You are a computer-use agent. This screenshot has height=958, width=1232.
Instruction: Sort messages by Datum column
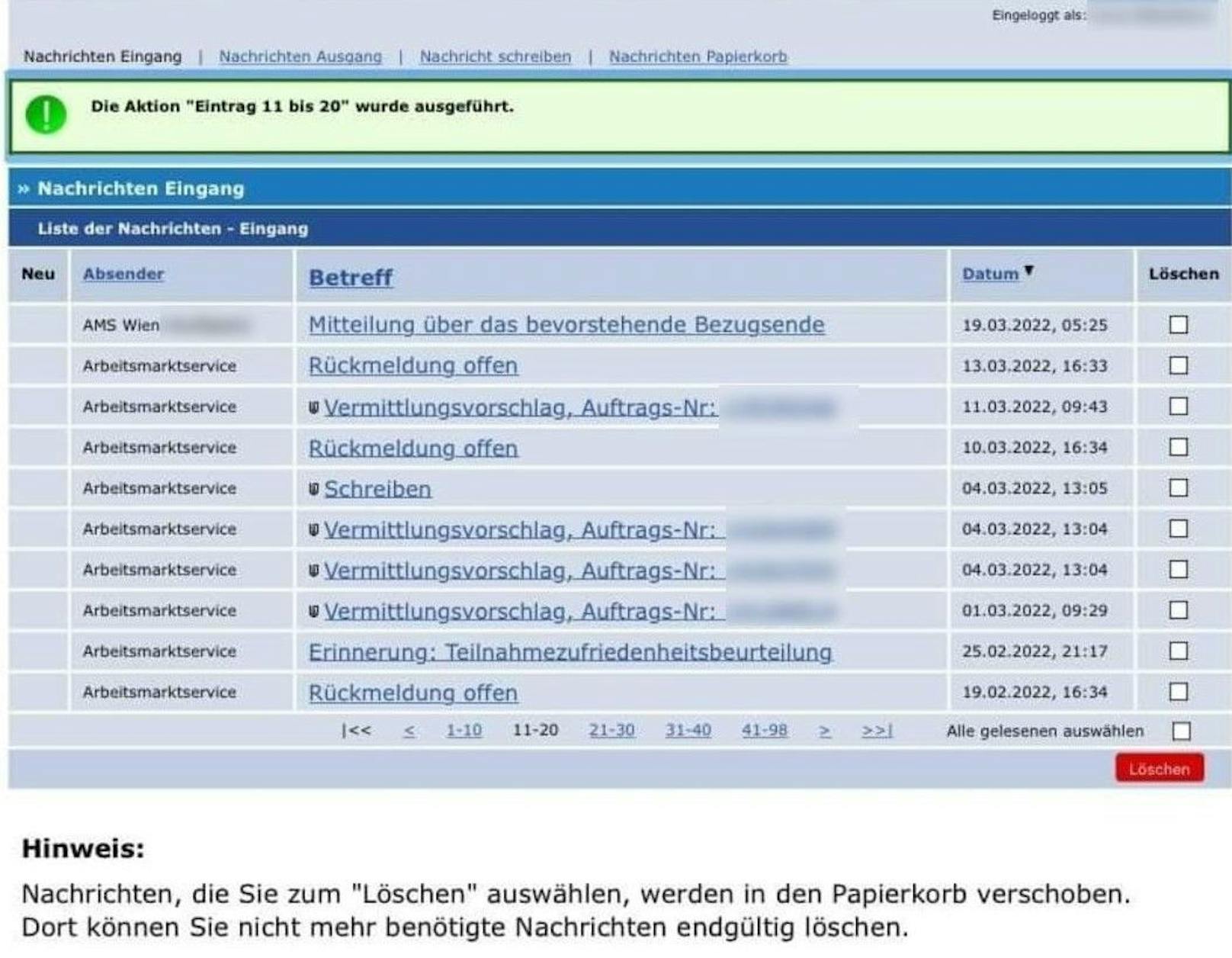[x=990, y=274]
